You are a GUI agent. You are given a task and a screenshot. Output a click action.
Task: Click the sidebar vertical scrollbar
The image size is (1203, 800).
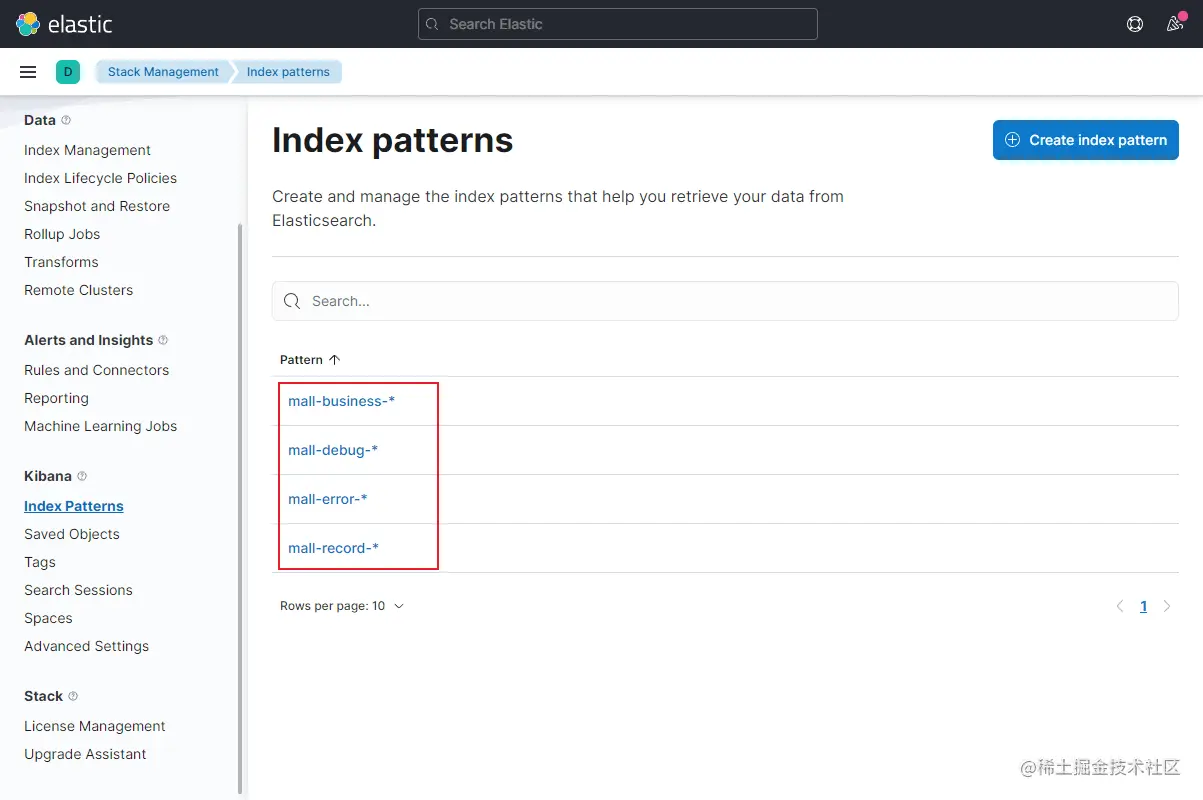click(x=239, y=508)
